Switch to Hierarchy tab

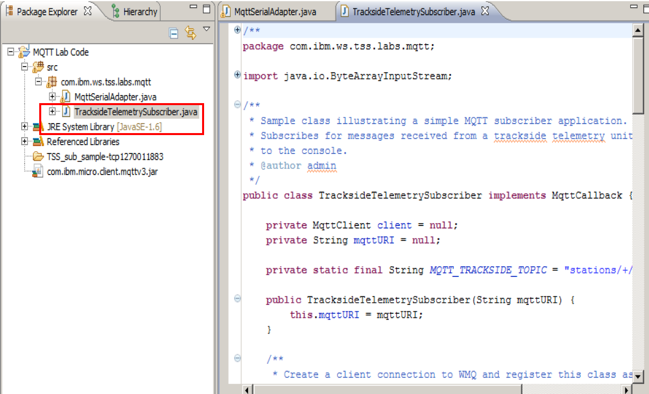pyautogui.click(x=140, y=12)
